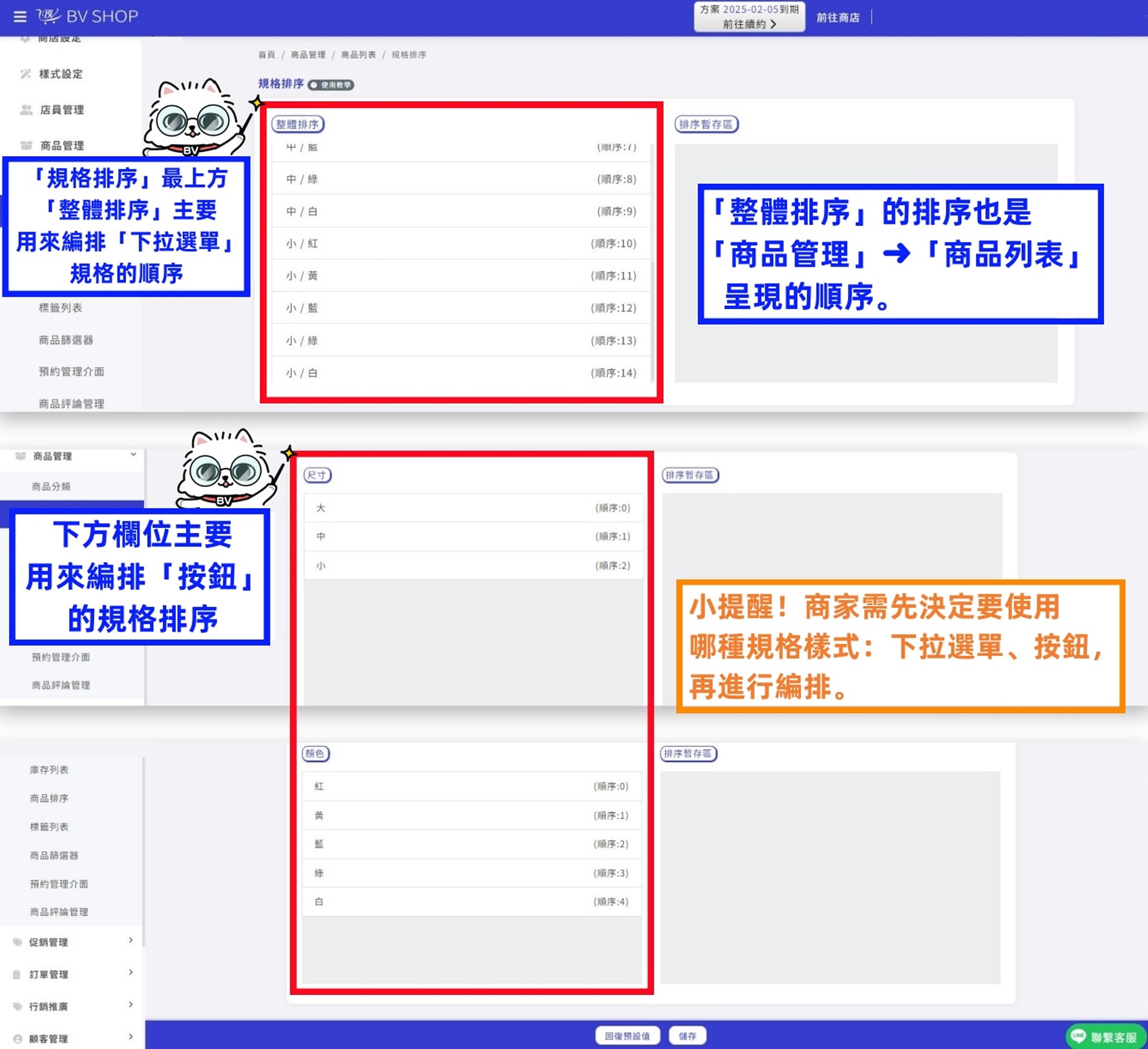The width and height of the screenshot is (1148, 1049).
Task: Click the 促銷管理 tag icon
Action: [x=18, y=942]
